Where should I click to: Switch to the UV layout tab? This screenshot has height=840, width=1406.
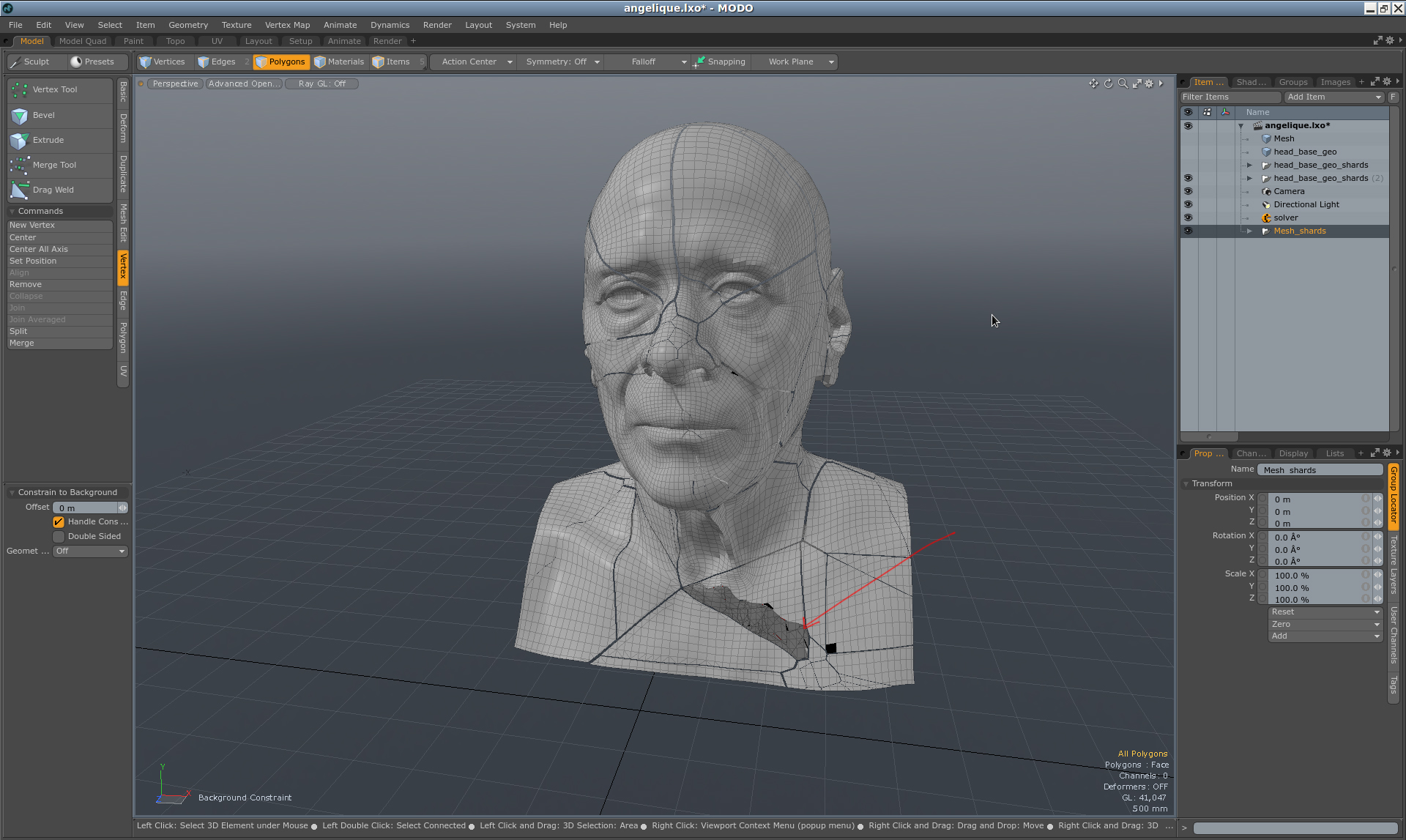[217, 42]
